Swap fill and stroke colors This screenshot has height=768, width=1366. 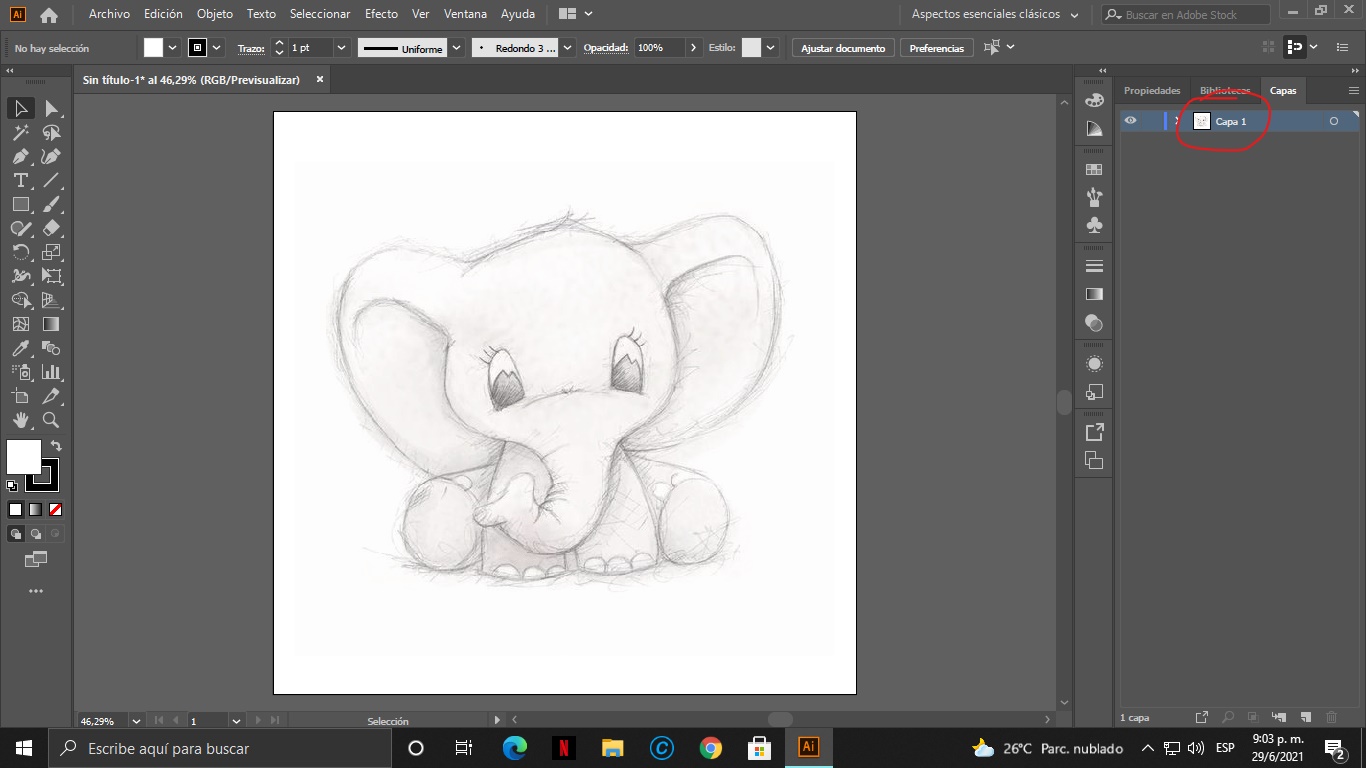coord(56,445)
